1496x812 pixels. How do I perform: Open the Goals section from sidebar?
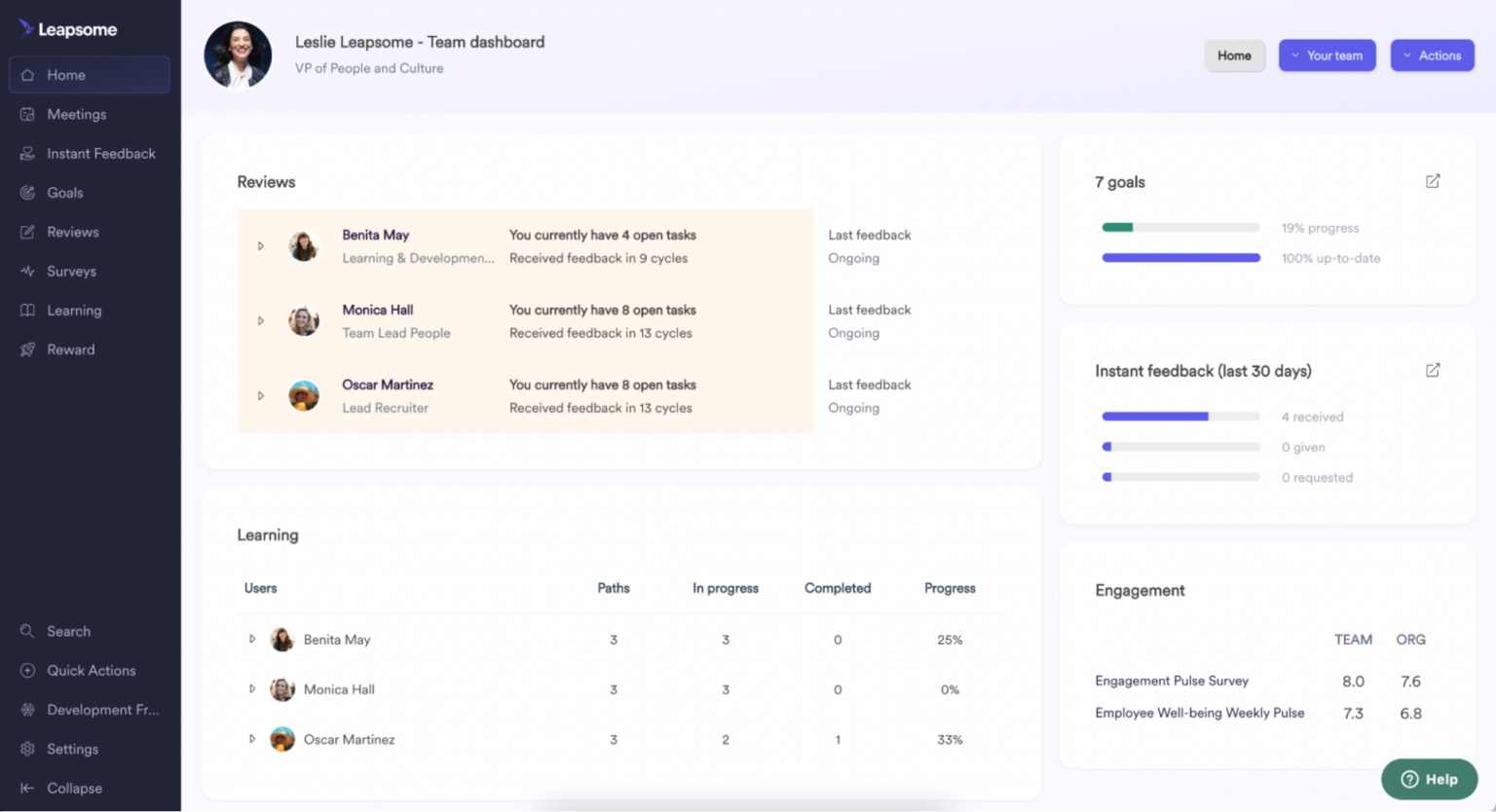tap(26, 192)
